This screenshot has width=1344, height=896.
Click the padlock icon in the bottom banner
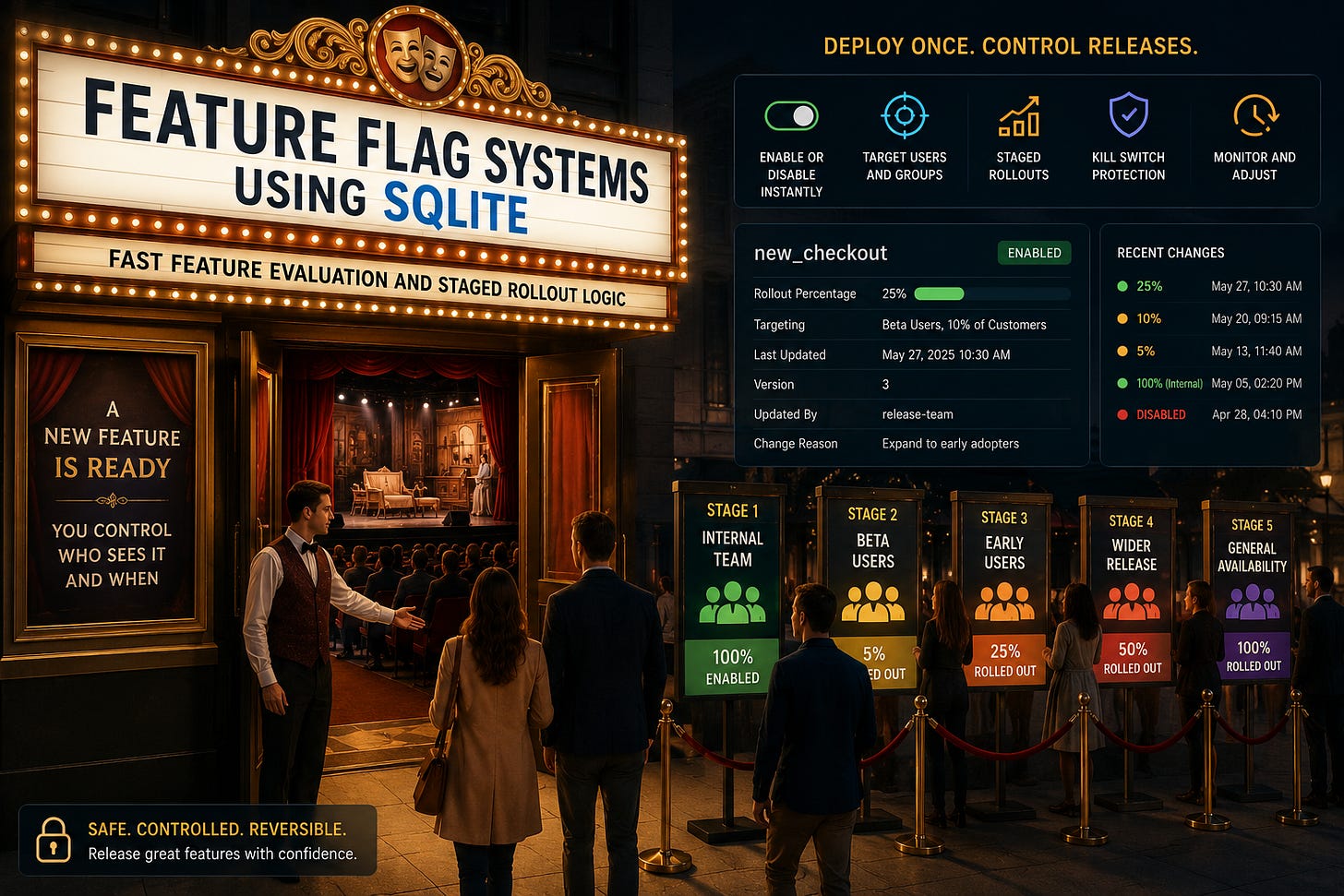pyautogui.click(x=53, y=840)
